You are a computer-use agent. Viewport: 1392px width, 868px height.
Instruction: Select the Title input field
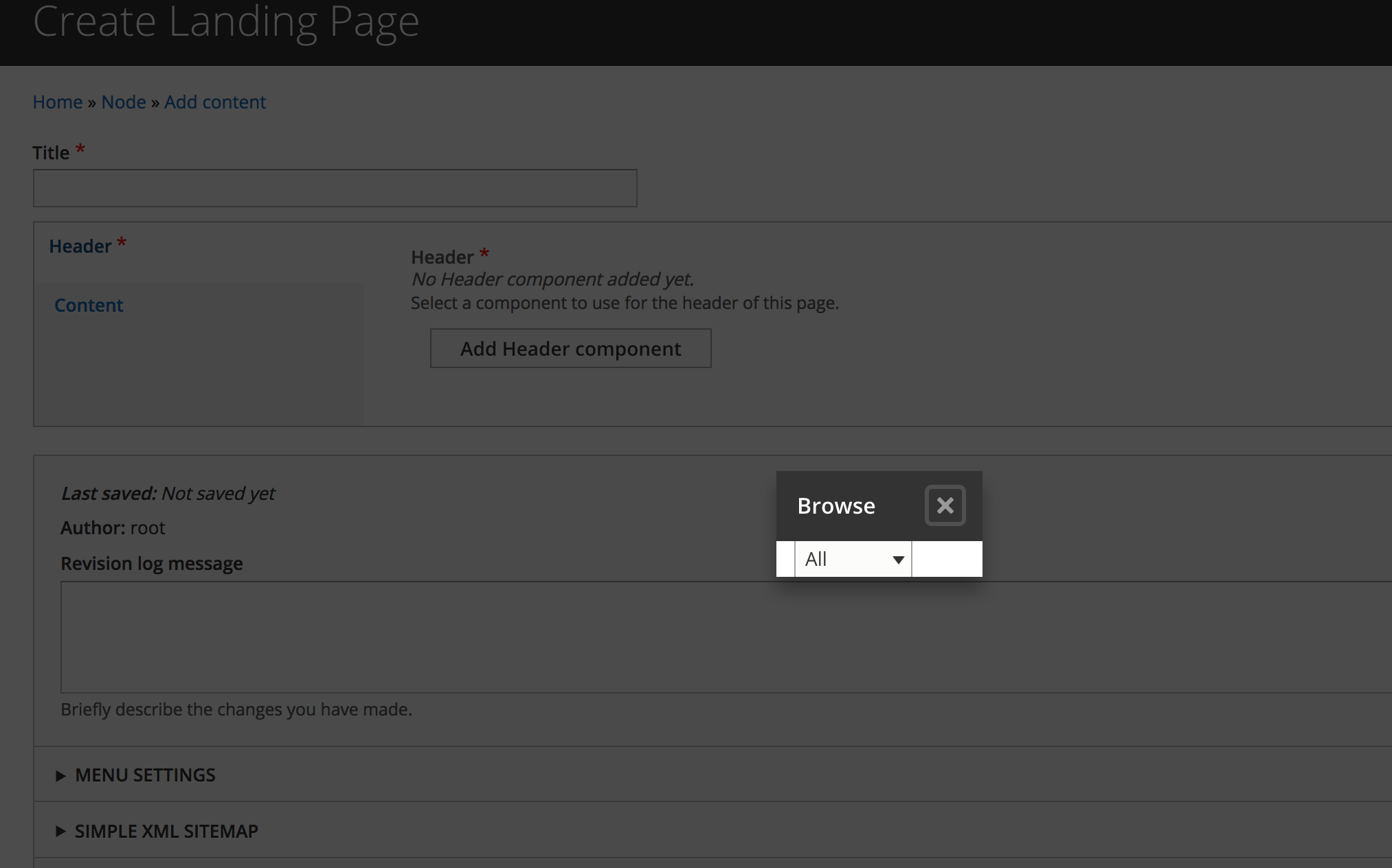point(335,187)
